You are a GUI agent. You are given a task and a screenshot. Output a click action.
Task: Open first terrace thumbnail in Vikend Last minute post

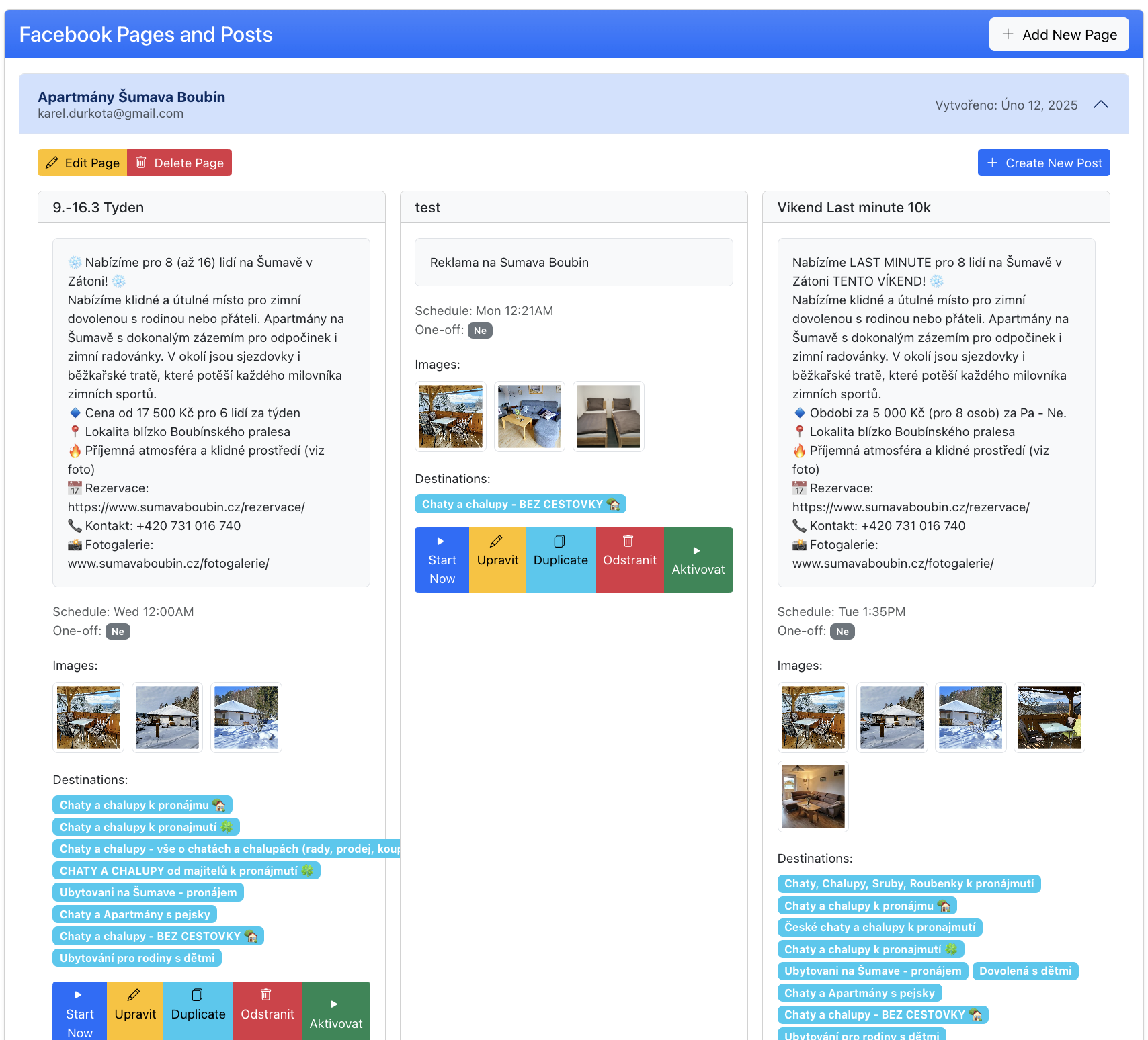coord(813,718)
